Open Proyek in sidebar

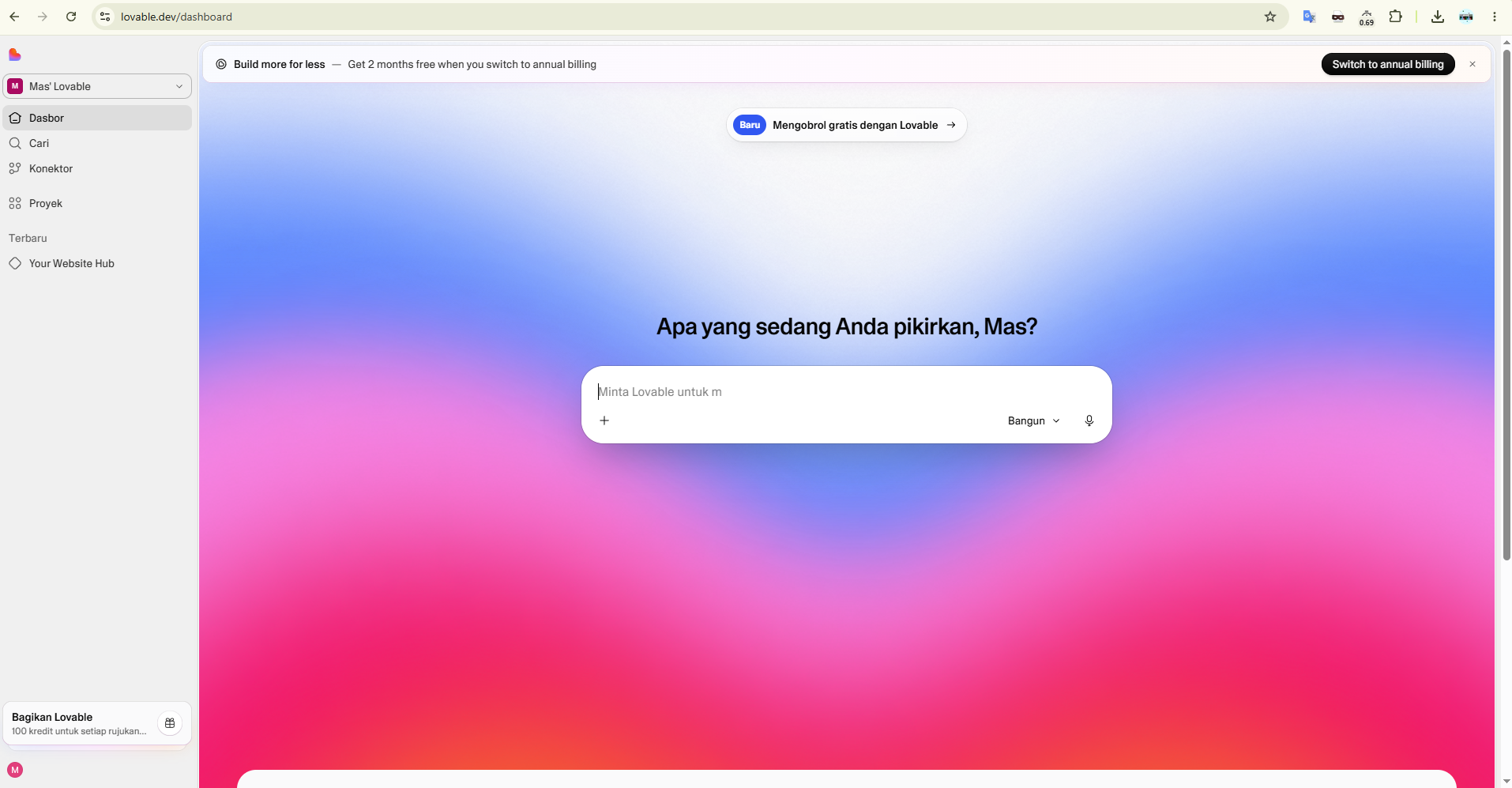click(97, 203)
